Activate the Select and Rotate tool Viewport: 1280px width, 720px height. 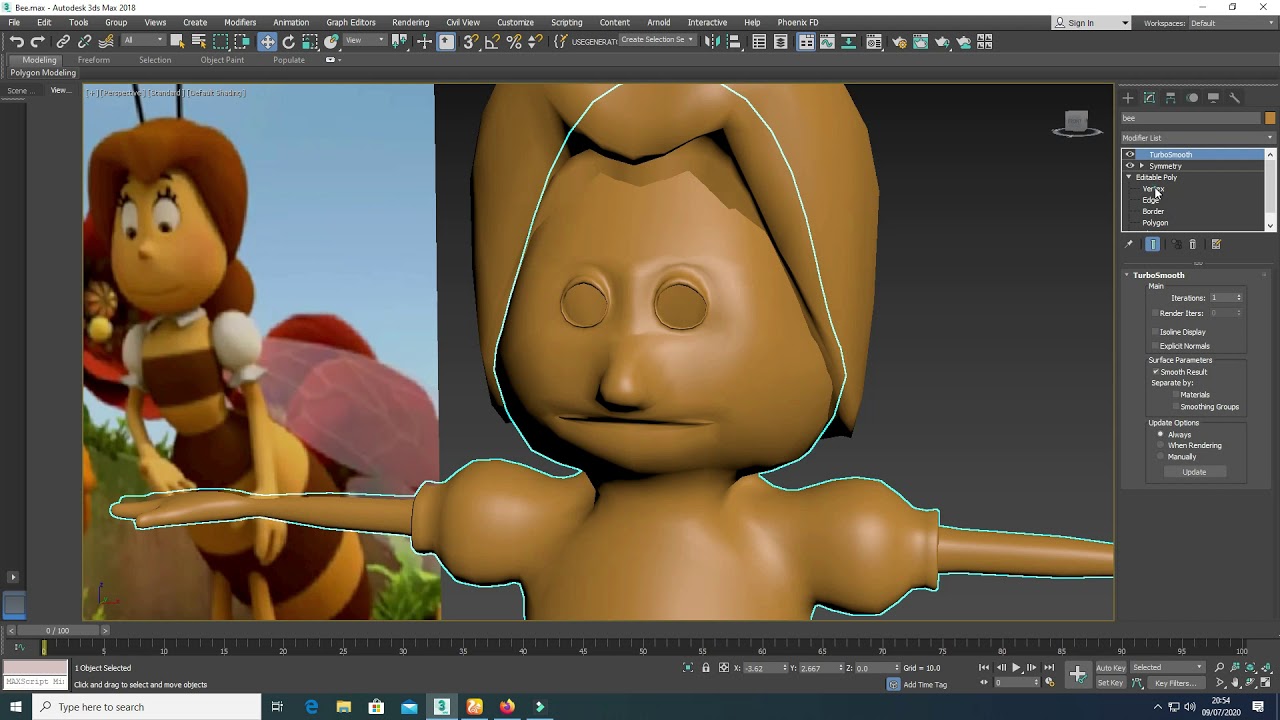pyautogui.click(x=288, y=41)
